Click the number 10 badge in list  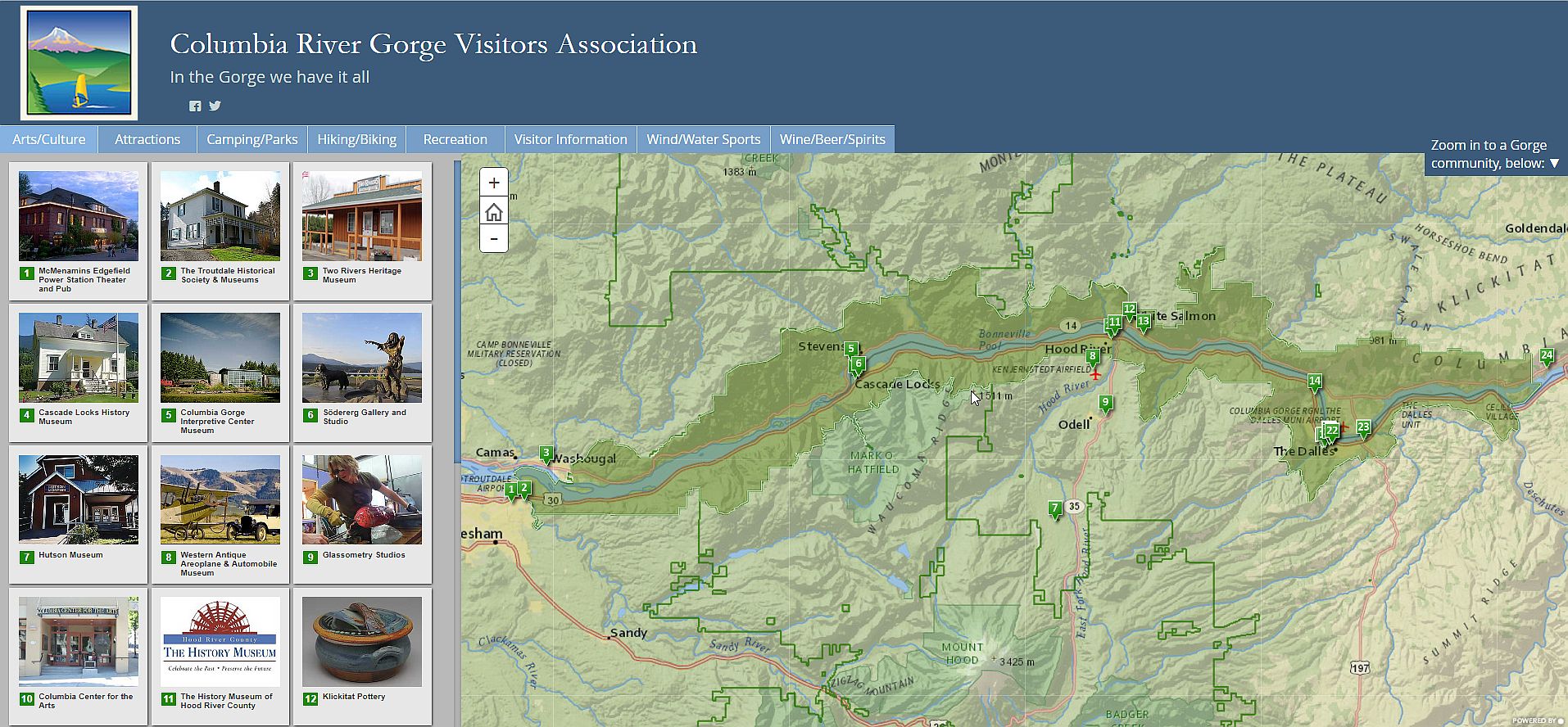tap(26, 699)
